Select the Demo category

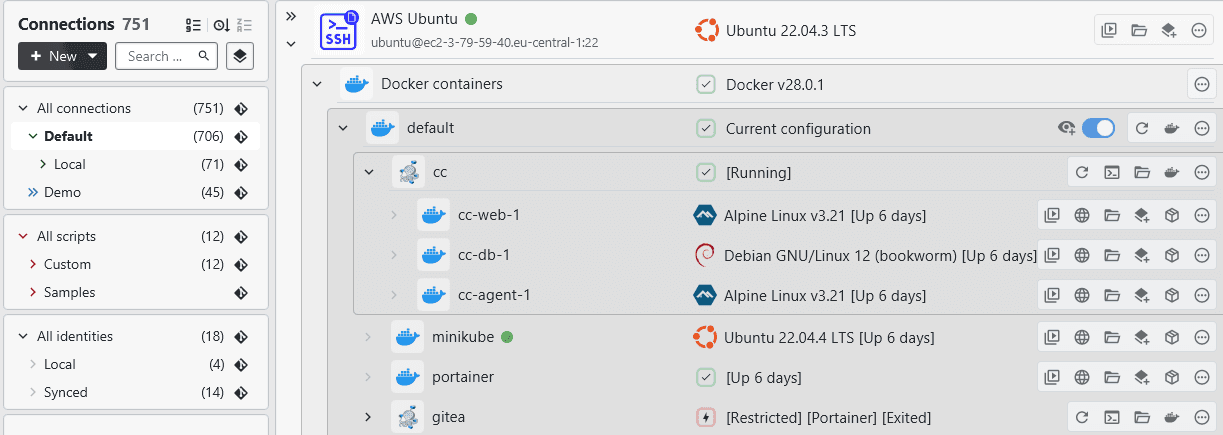(x=62, y=192)
